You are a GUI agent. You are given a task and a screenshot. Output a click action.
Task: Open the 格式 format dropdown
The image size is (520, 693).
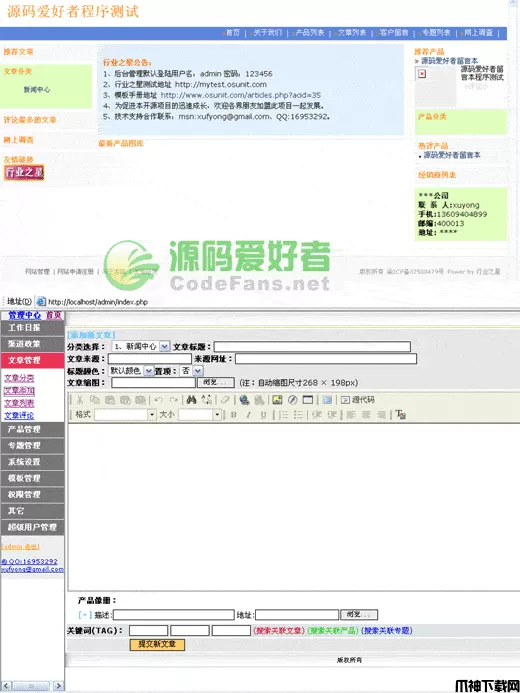click(x=125, y=415)
